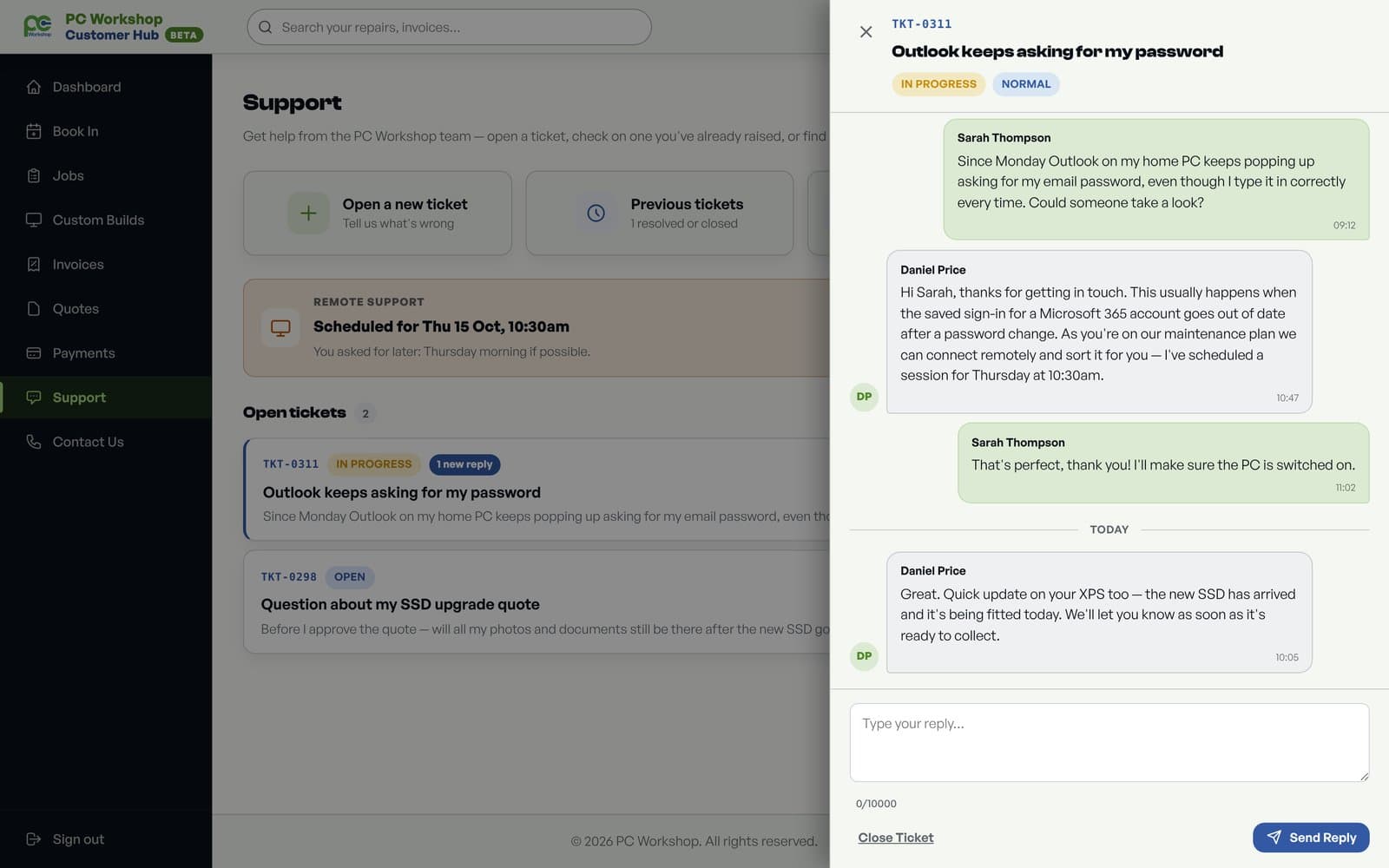Click the search repairs and invoices field
This screenshot has height=868, width=1389.
(449, 27)
